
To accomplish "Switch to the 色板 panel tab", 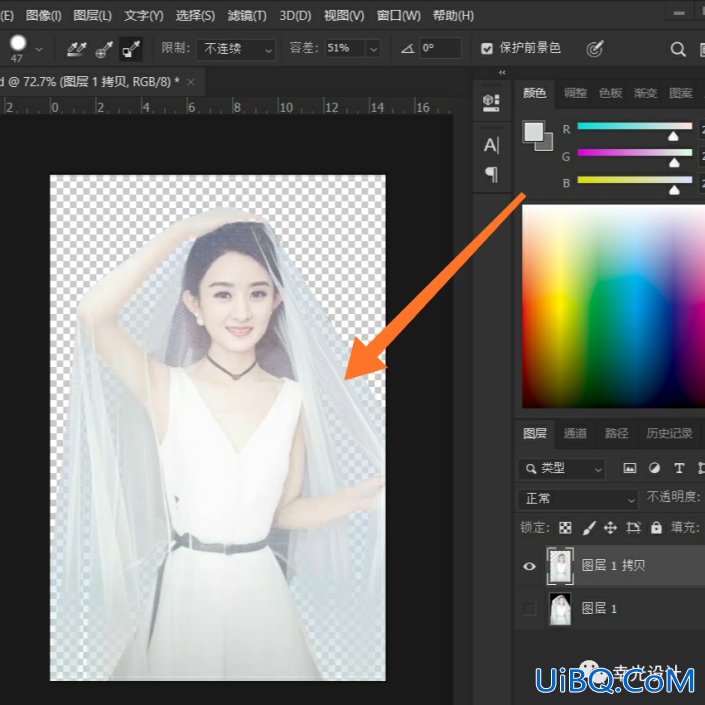I will pos(610,93).
